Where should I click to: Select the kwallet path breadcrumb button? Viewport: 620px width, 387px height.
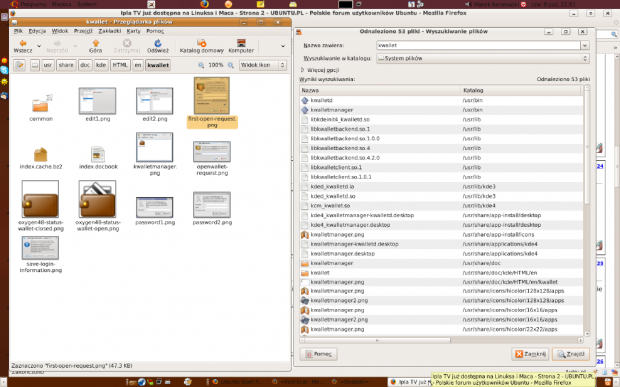158,65
